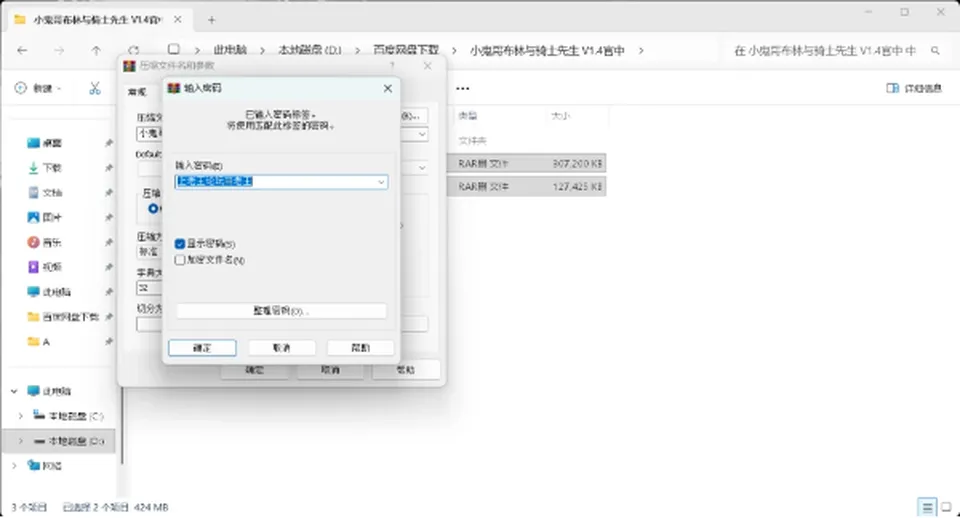Open a new Explorer tab with plus
The image size is (960, 518).
point(211,20)
